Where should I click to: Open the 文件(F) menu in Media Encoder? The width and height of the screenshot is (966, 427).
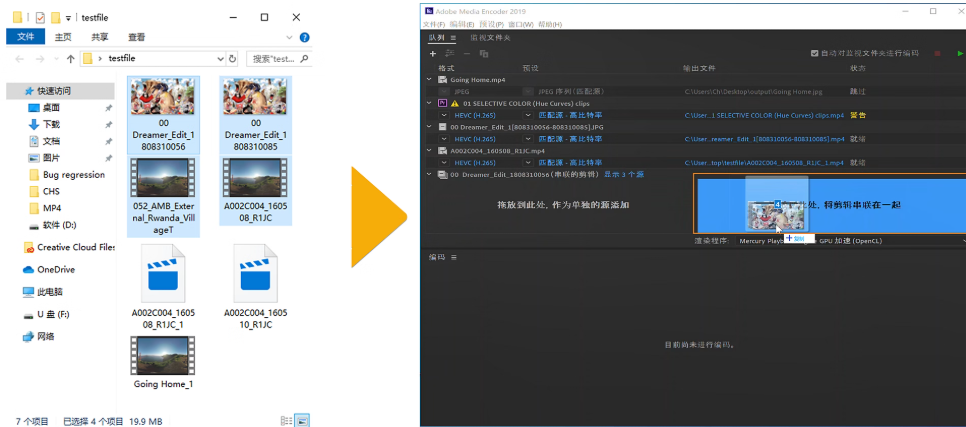coord(434,24)
